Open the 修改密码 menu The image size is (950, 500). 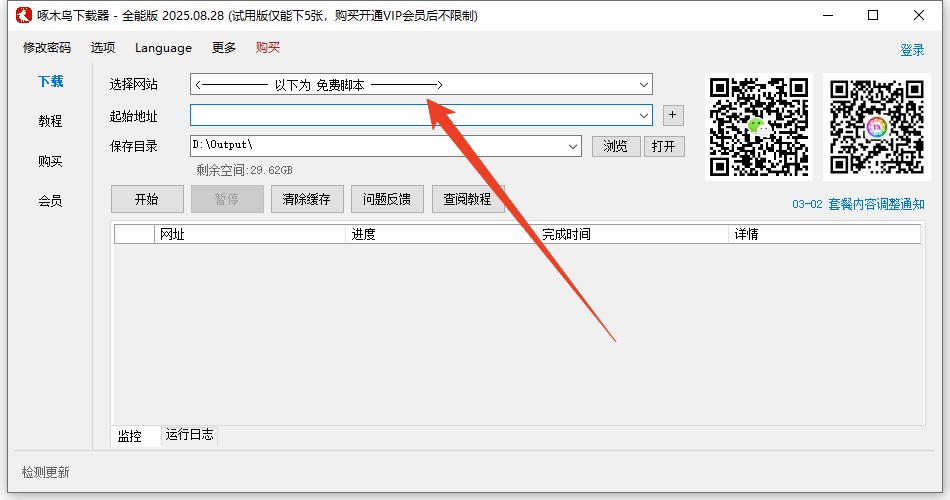47,48
